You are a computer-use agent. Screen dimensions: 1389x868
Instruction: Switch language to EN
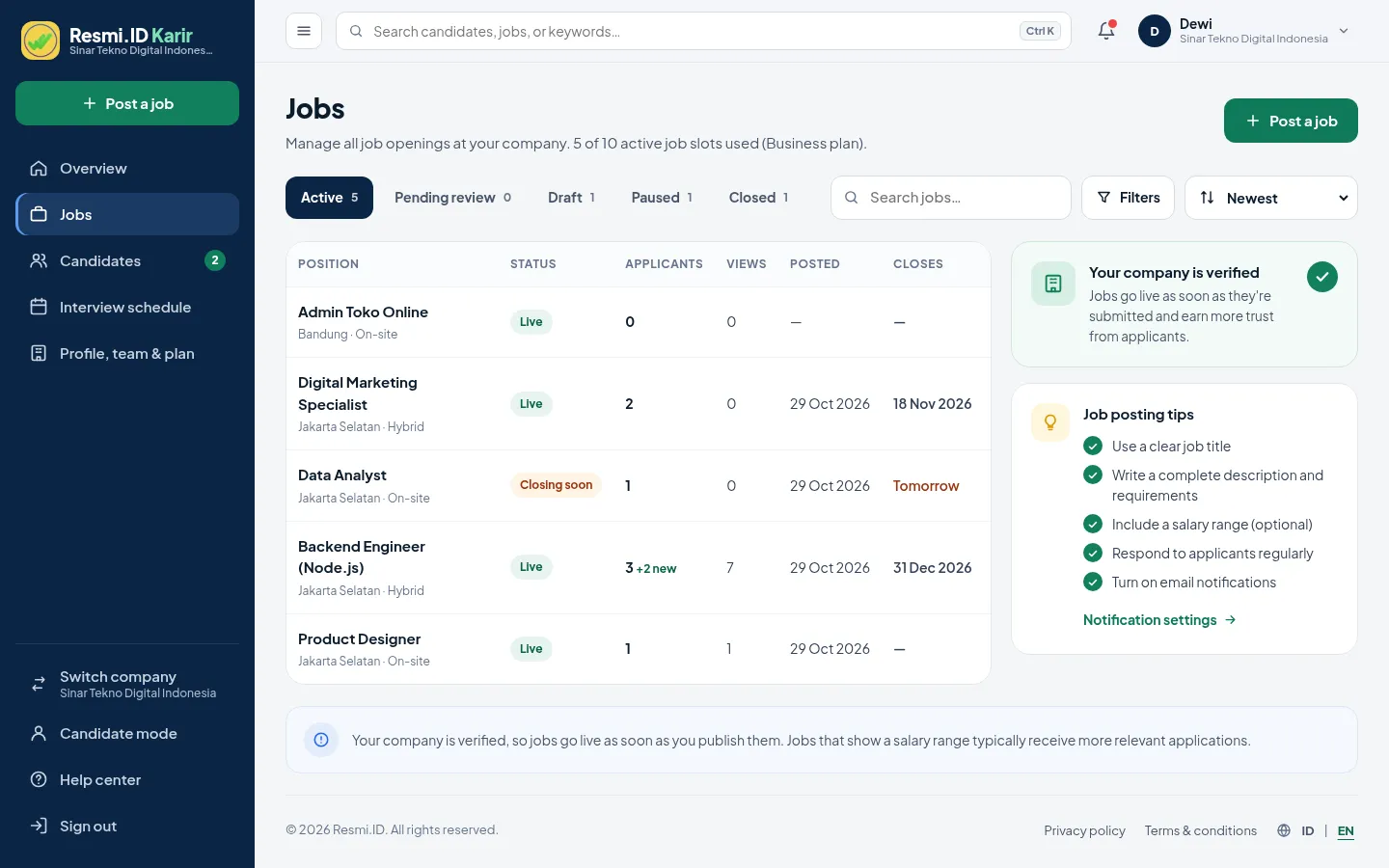(1346, 830)
